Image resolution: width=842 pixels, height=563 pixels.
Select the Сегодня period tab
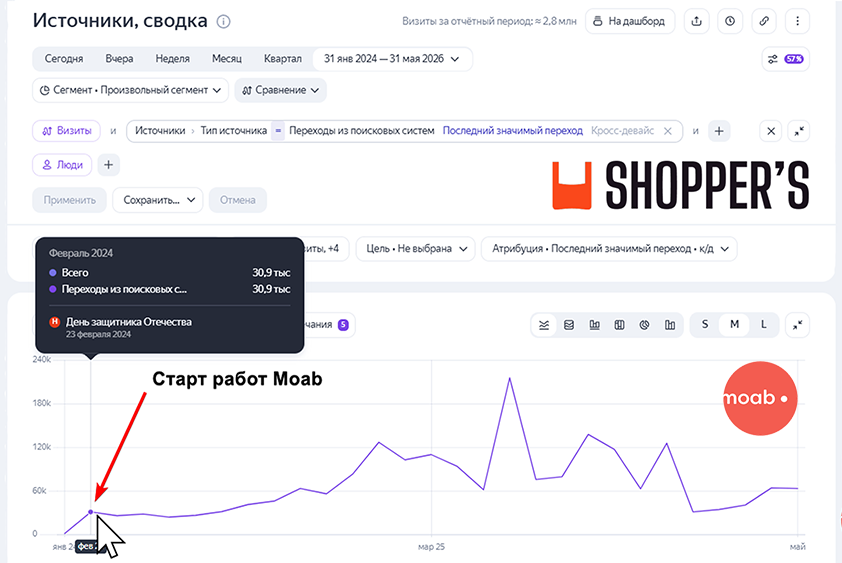coord(64,59)
